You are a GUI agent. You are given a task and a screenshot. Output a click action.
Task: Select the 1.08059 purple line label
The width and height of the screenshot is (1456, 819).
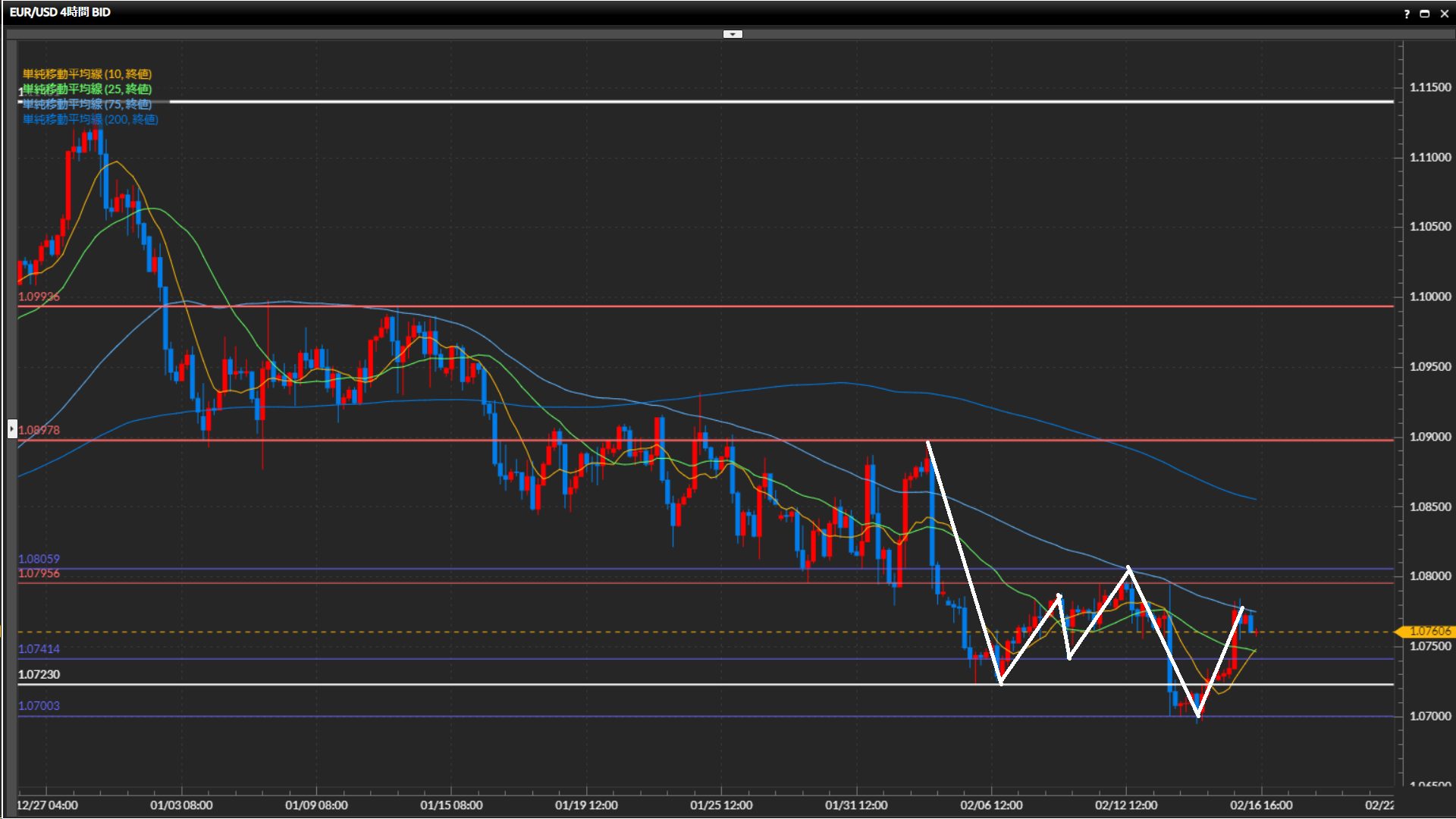(39, 559)
